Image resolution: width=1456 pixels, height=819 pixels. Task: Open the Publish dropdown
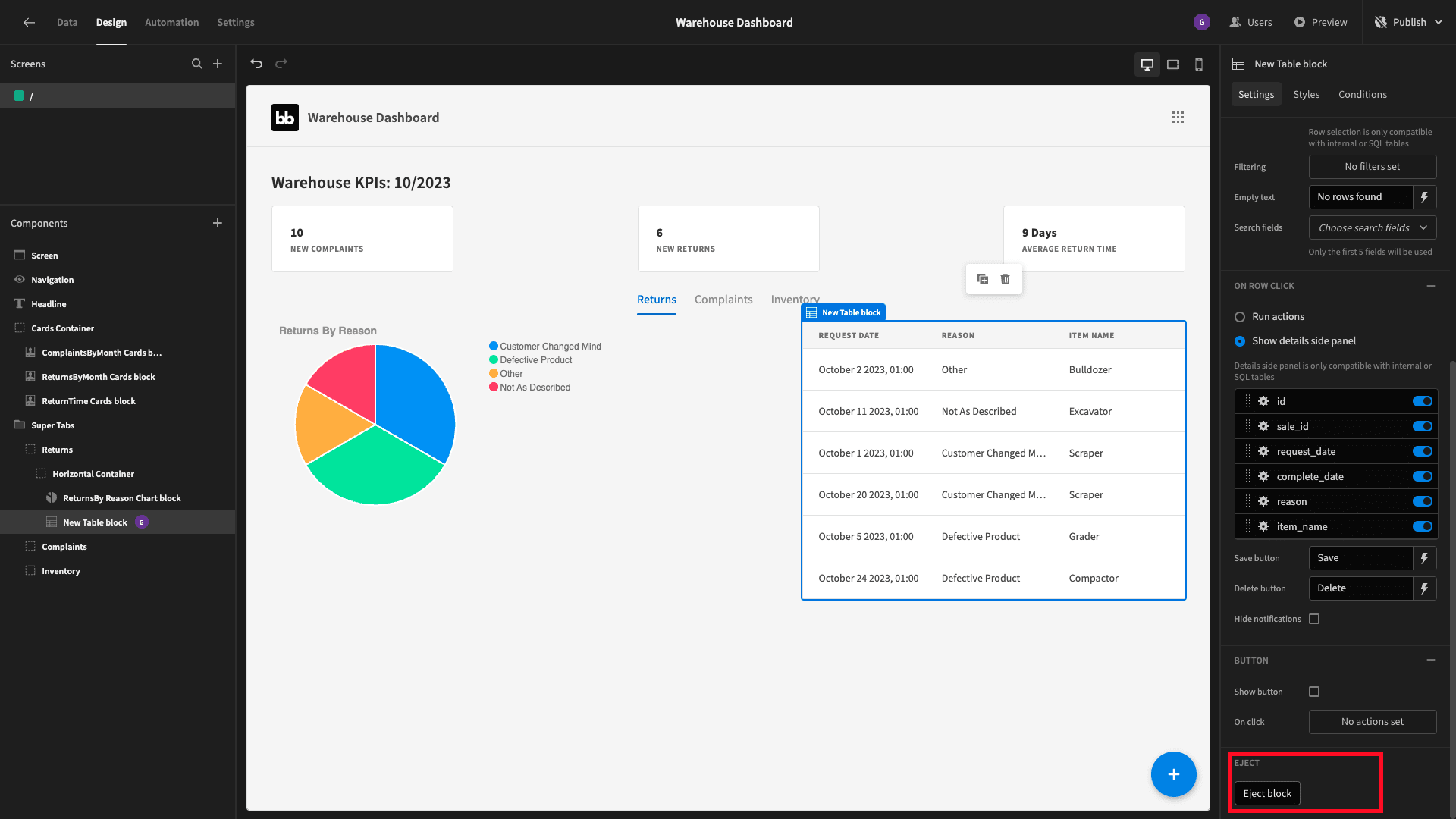coord(1408,23)
